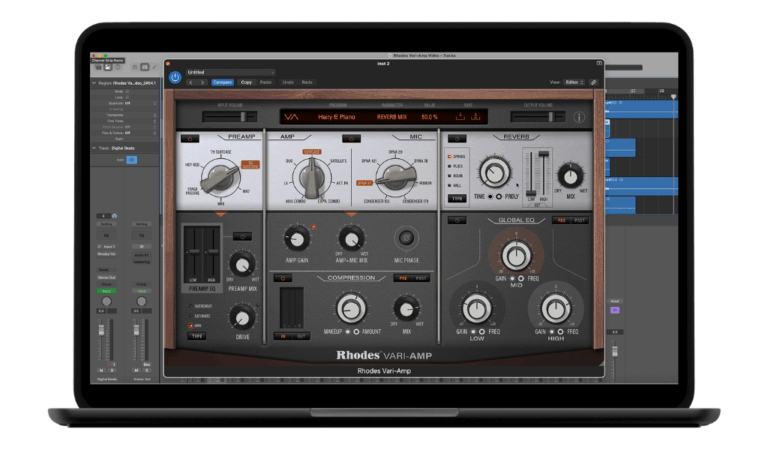This screenshot has width=768, height=450.
Task: Adjust the Amp+Mic Mix knob
Action: tap(351, 239)
